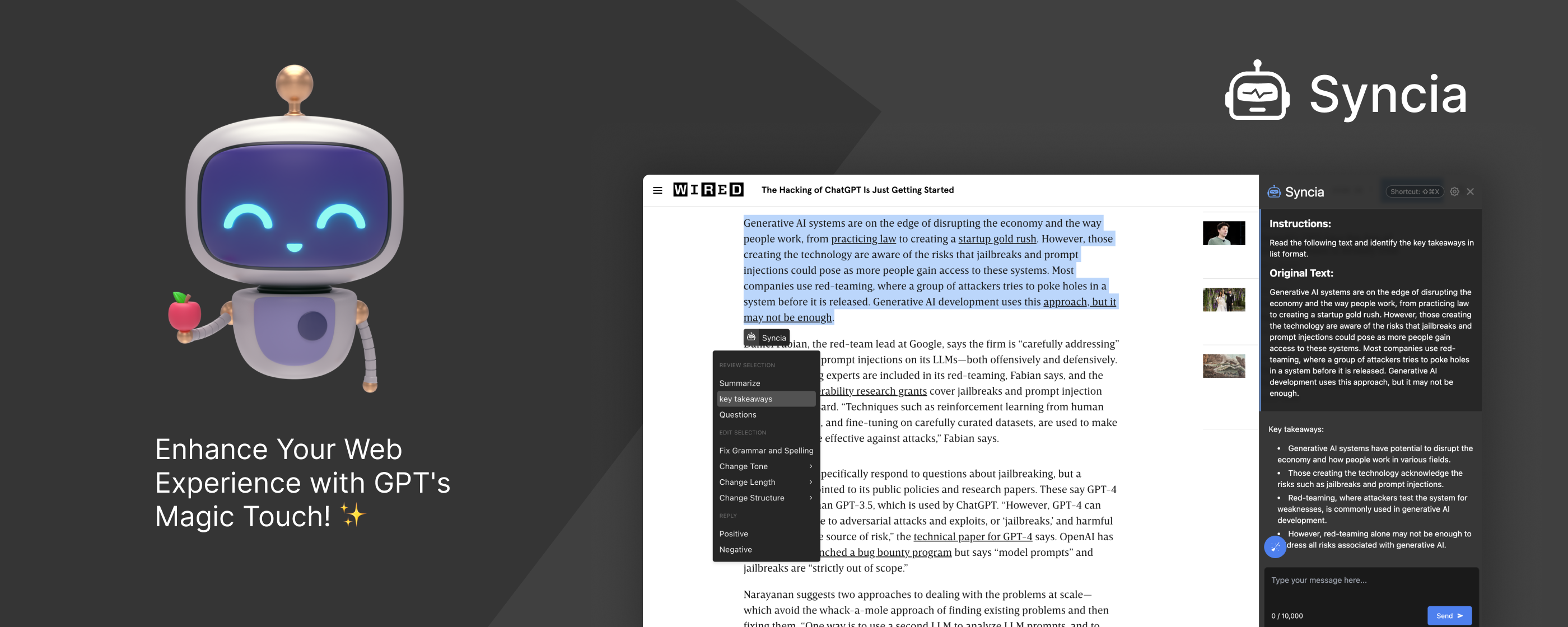Click the Syncia extension shortcut toggle
1568x627 pixels.
(x=1415, y=191)
